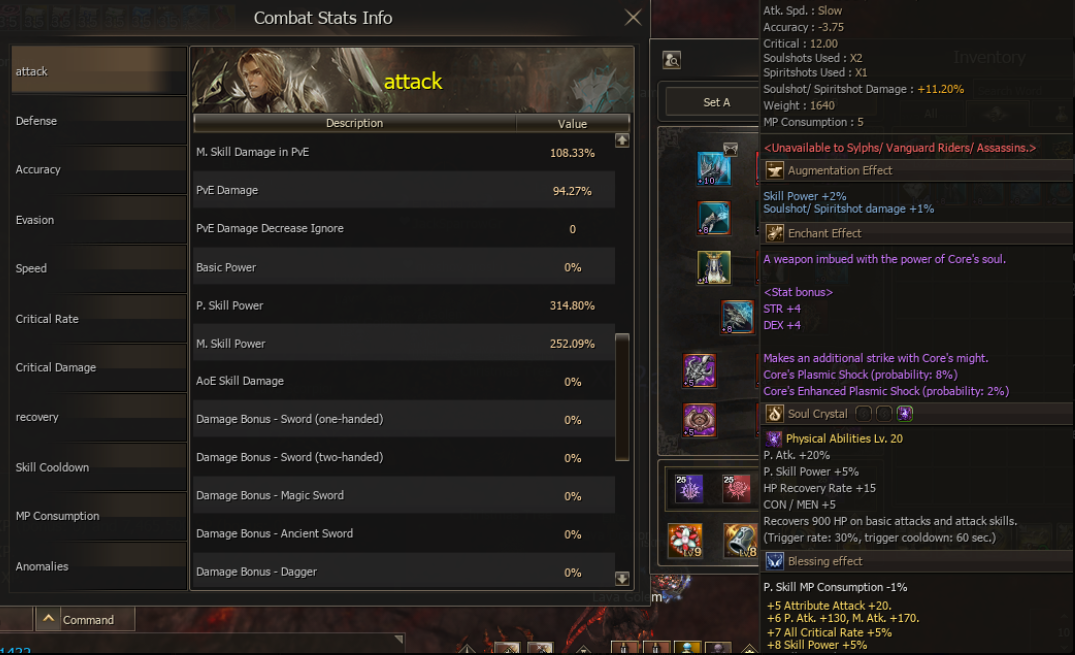Screen dimensions: 1075x655
Task: Open the Skill Cooldown tab
Action: pos(99,467)
